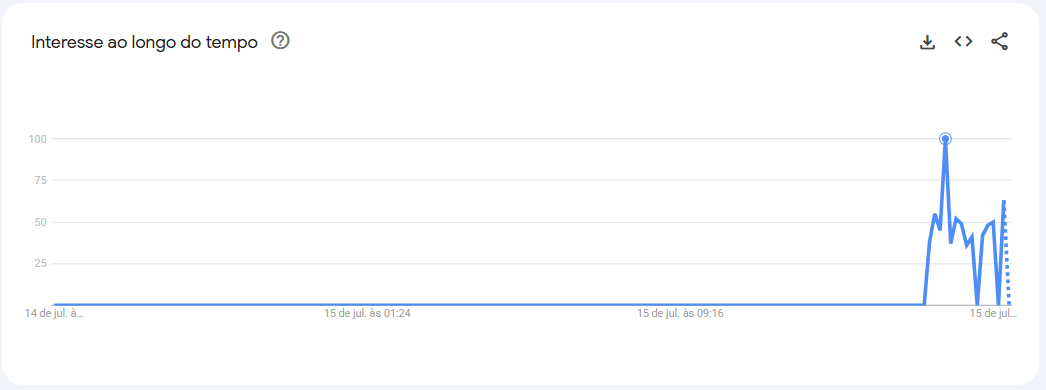Click the last truncated '15 de jul...' axis label
Image resolution: width=1046 pixels, height=390 pixels.
click(x=993, y=313)
